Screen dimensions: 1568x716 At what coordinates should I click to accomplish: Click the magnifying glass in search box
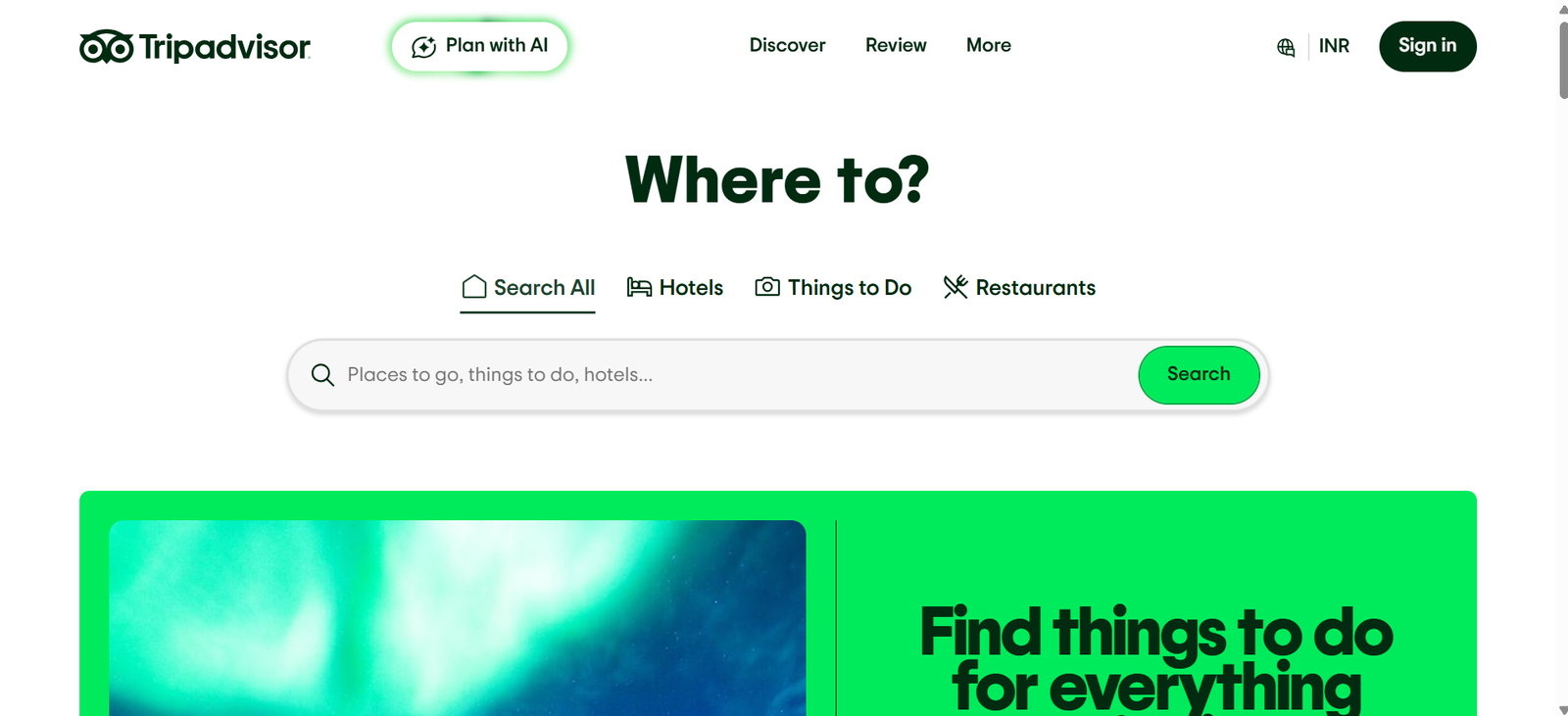tap(322, 374)
